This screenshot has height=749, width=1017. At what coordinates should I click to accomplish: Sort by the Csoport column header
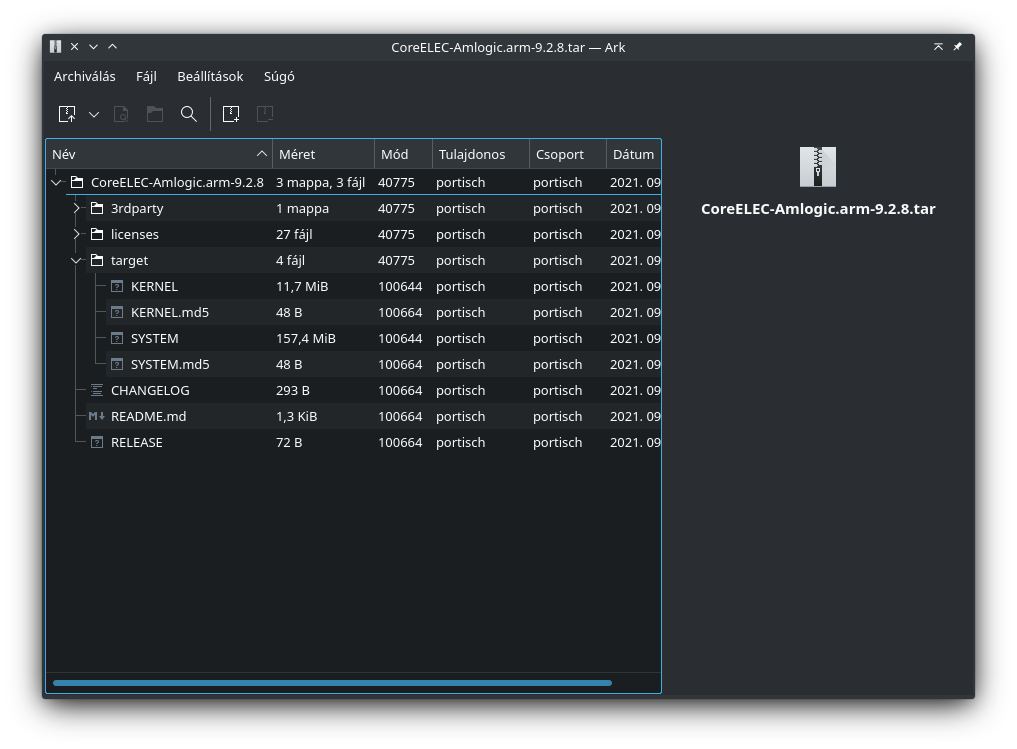pos(568,154)
